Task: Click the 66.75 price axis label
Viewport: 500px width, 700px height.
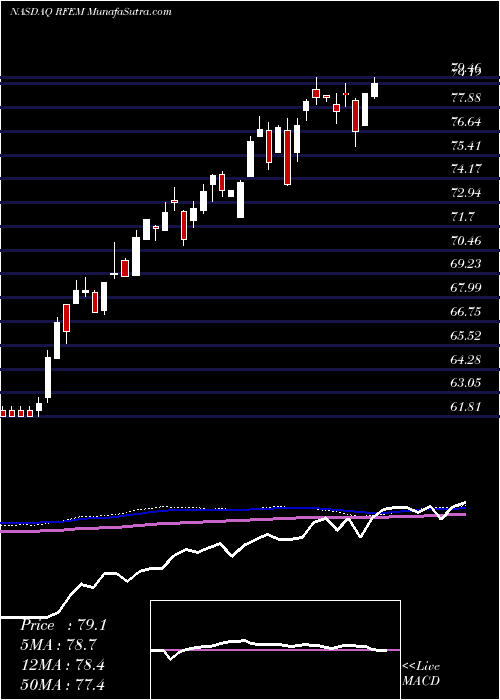Action: tap(467, 312)
